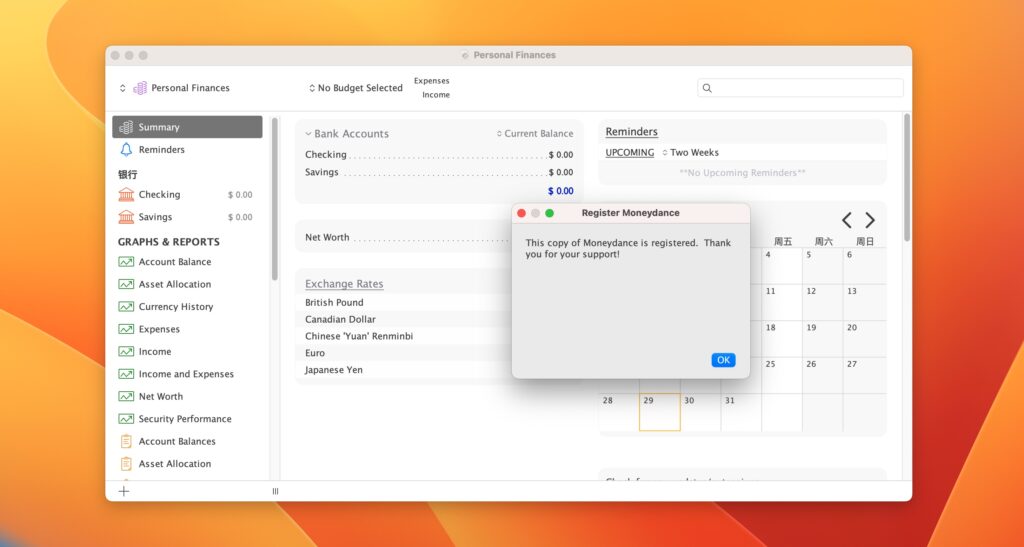Click the Reminders heading link

[x=631, y=132]
